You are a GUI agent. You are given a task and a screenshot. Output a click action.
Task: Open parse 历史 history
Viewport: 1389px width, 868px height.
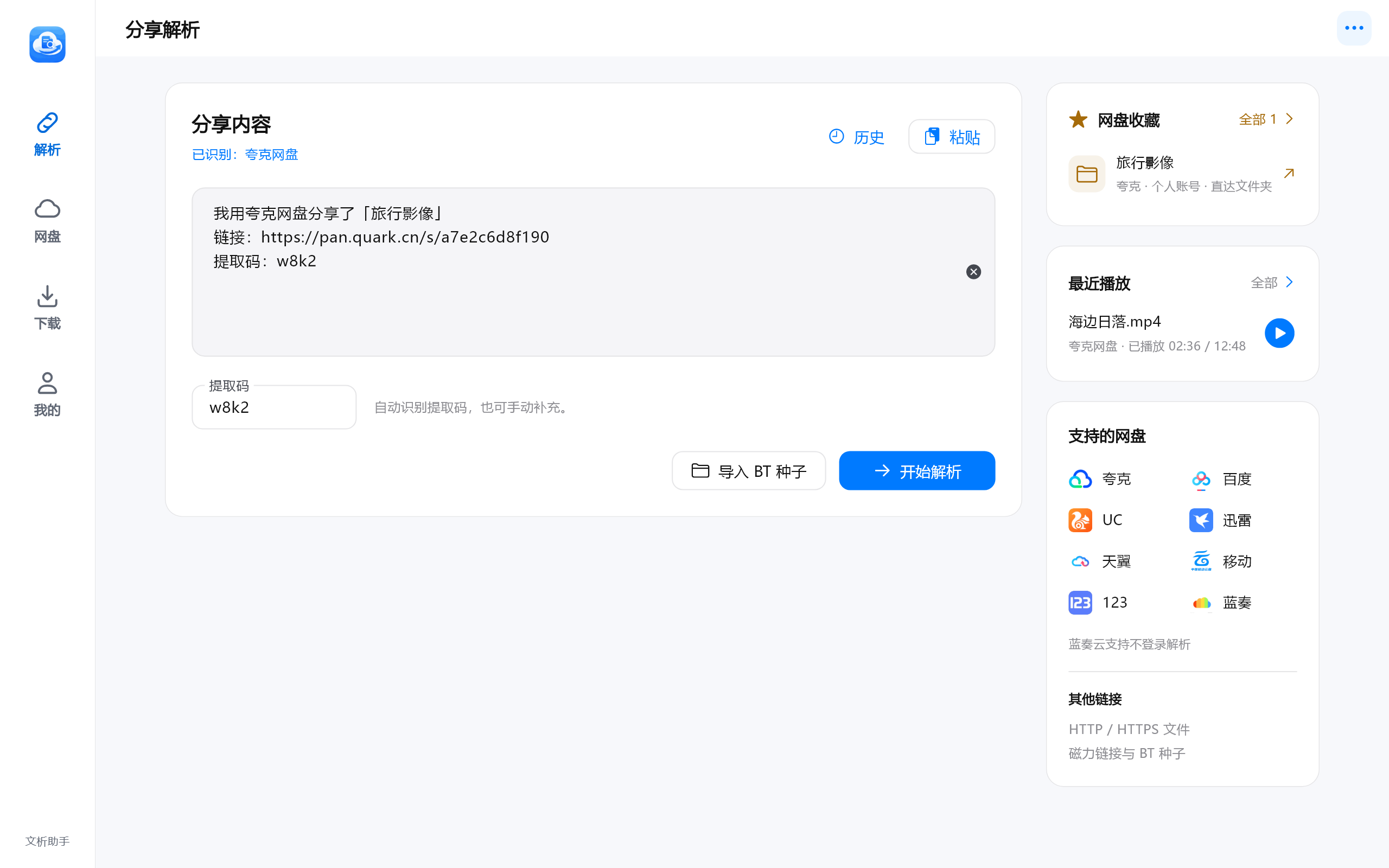[856, 137]
